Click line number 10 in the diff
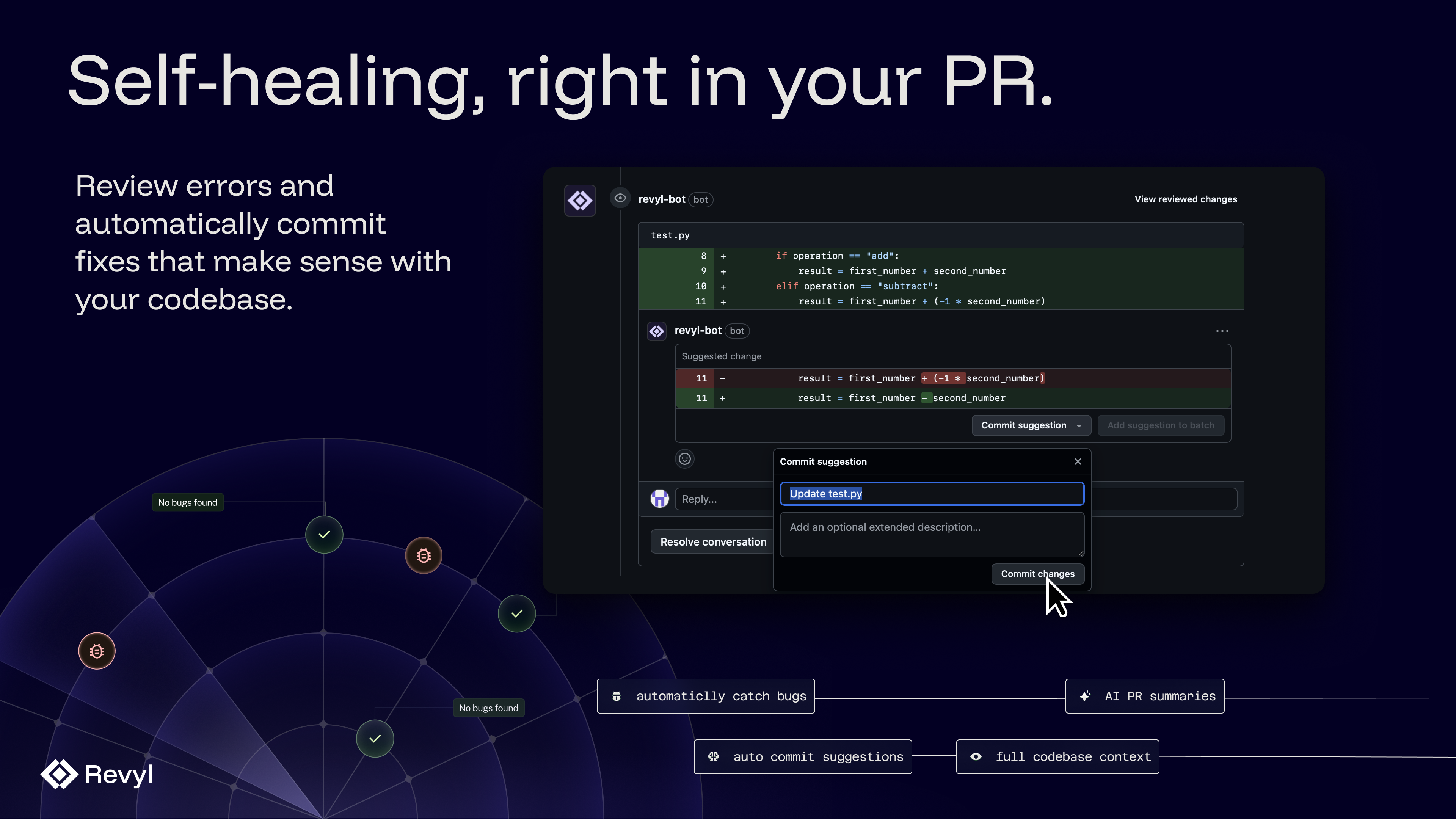The image size is (1456, 819). [700, 286]
